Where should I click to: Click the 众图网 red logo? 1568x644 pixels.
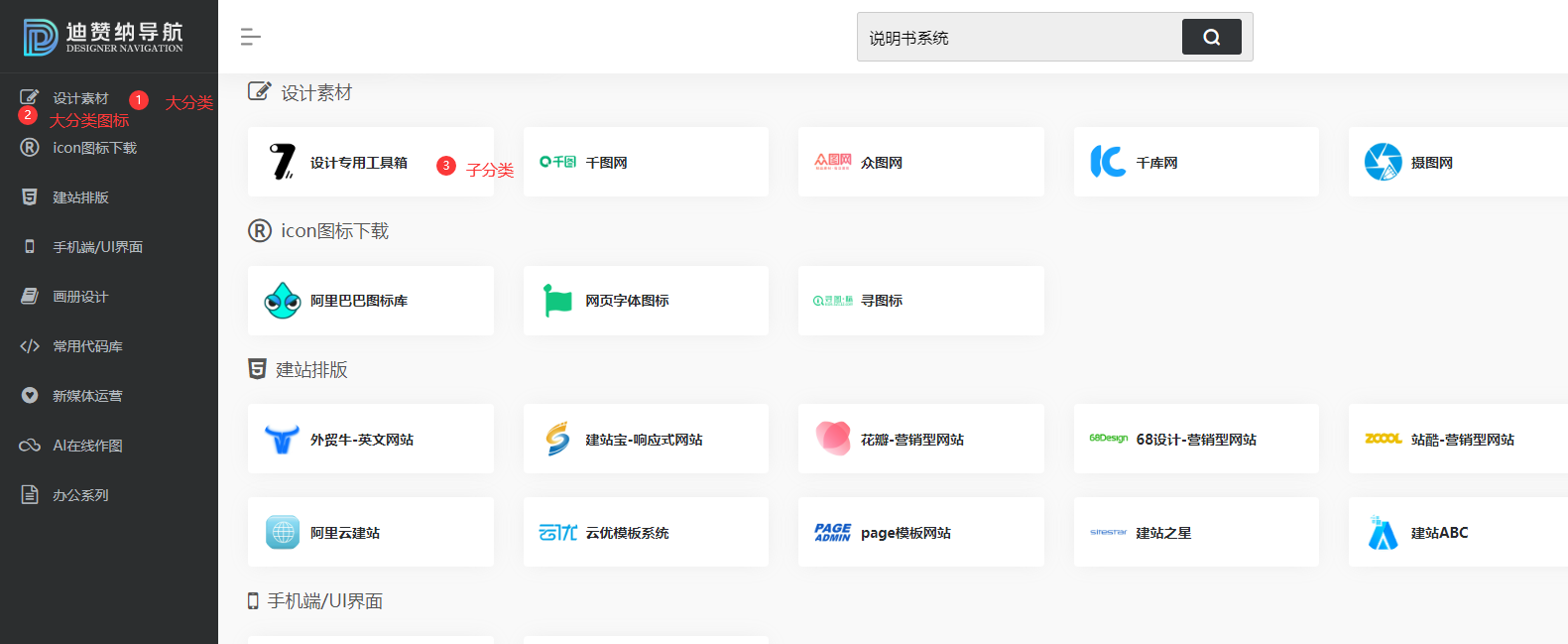pos(833,162)
